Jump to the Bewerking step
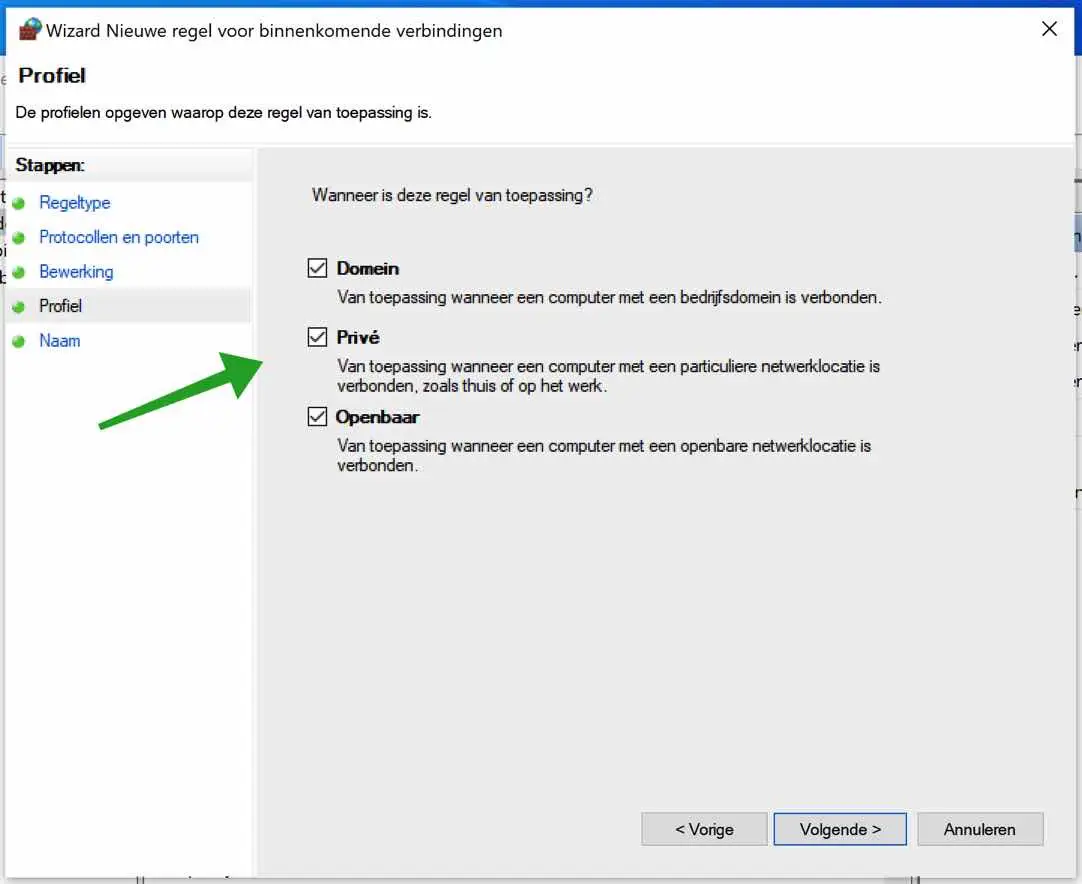The image size is (1082, 884). (76, 272)
